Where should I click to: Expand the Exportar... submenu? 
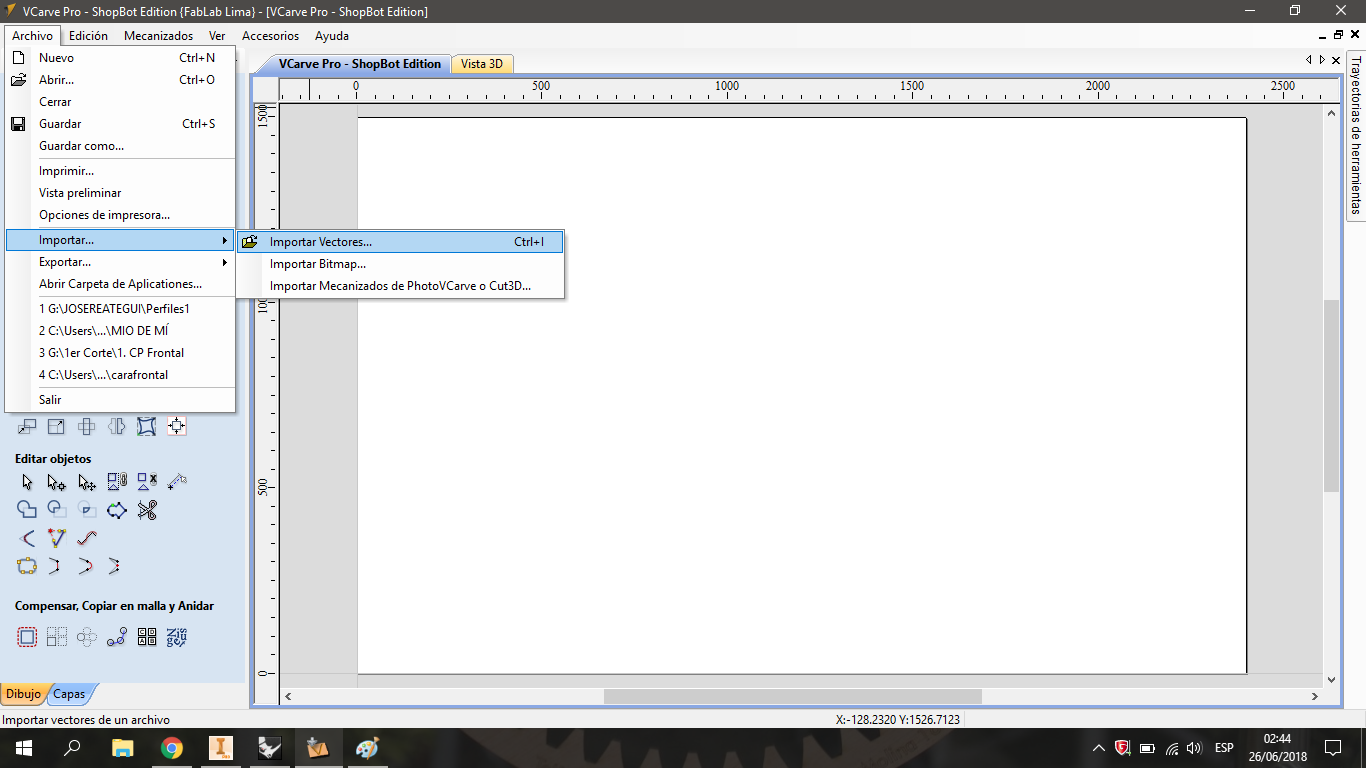pos(120,262)
